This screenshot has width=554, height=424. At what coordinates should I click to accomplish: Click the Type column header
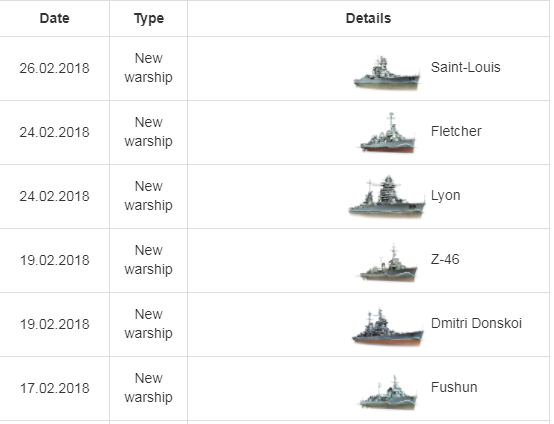(149, 18)
